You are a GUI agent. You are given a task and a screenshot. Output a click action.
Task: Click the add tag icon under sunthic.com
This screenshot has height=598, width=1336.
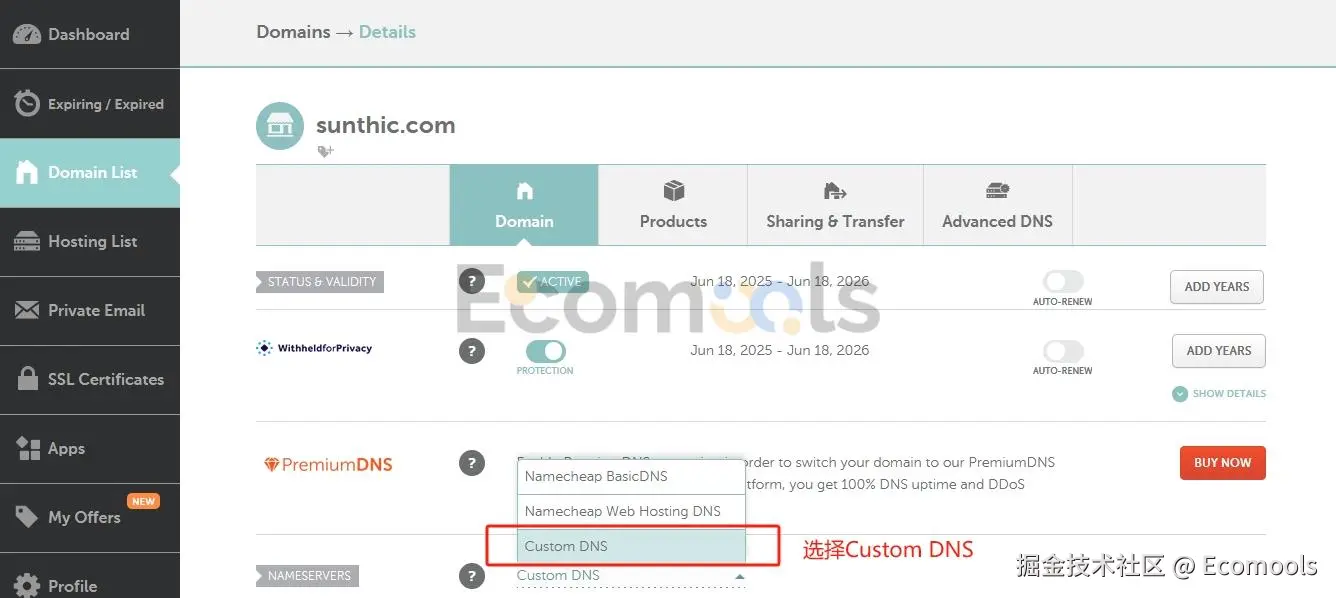(x=325, y=151)
